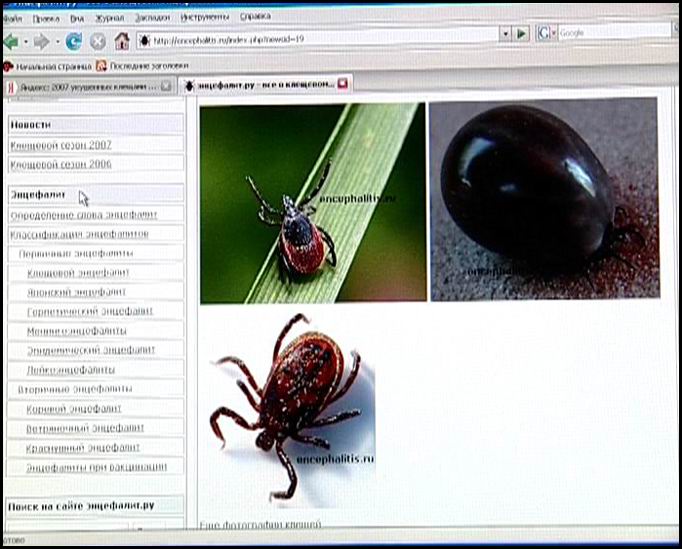Image resolution: width=682 pixels, height=549 pixels.
Task: Click the tick favicon in address bar
Action: 144,40
